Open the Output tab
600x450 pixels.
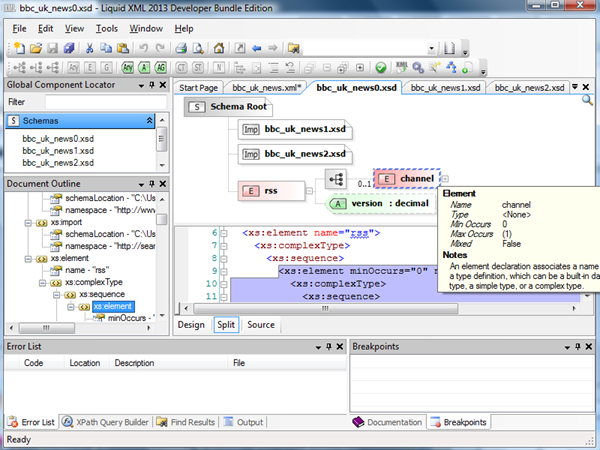point(243,422)
